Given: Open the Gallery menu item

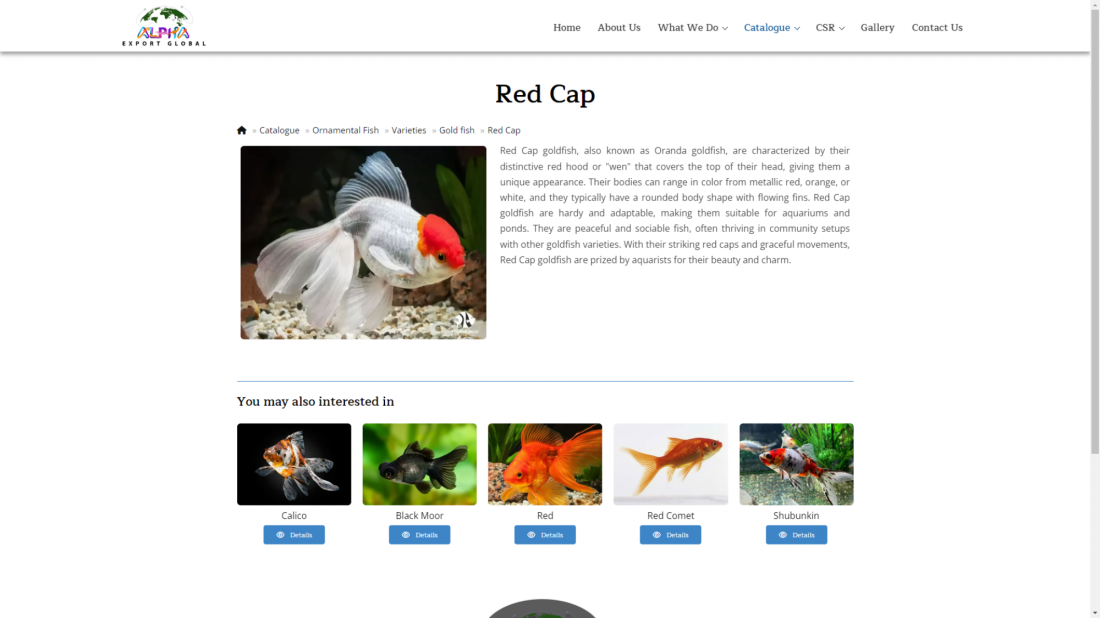Looking at the screenshot, I should [x=877, y=27].
